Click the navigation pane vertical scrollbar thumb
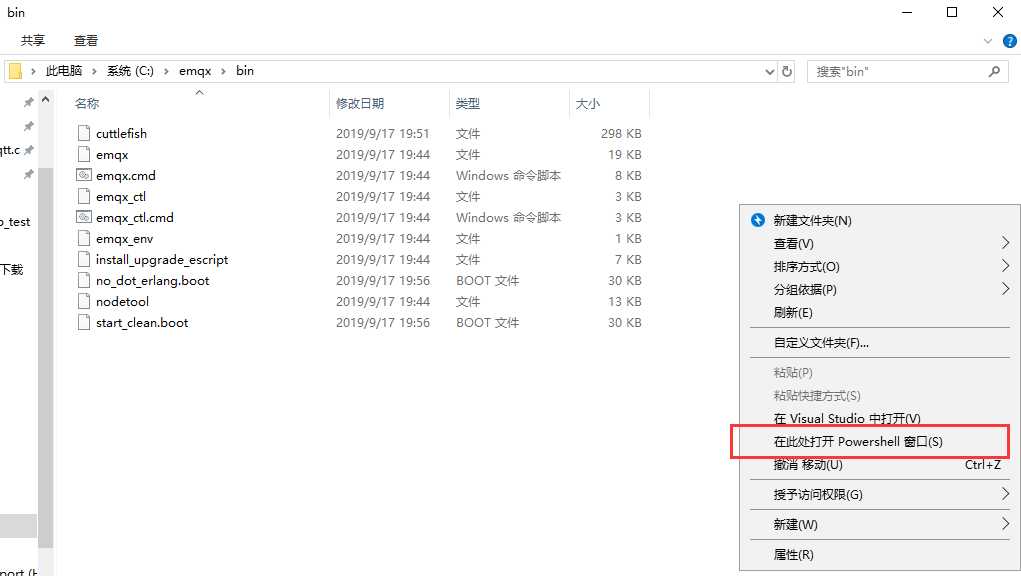The image size is (1021, 576). 46,358
